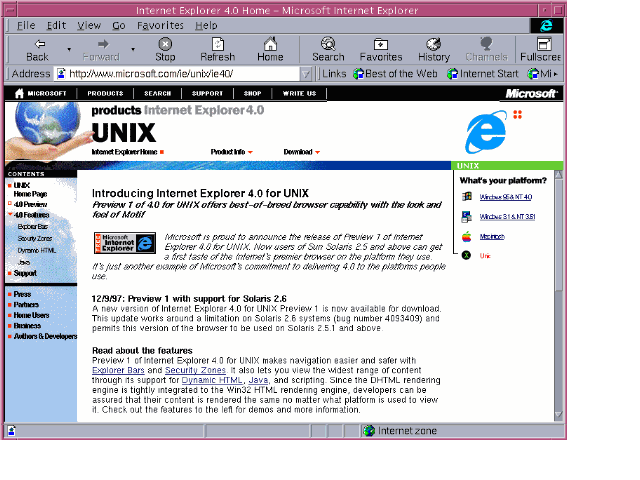Click the red Unix platform link
Image resolution: width=640 pixels, height=480 pixels.
coord(485,256)
